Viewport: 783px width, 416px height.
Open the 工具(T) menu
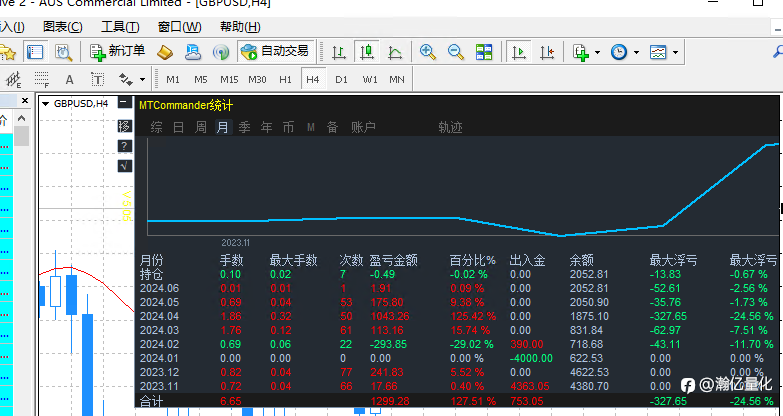click(x=120, y=26)
